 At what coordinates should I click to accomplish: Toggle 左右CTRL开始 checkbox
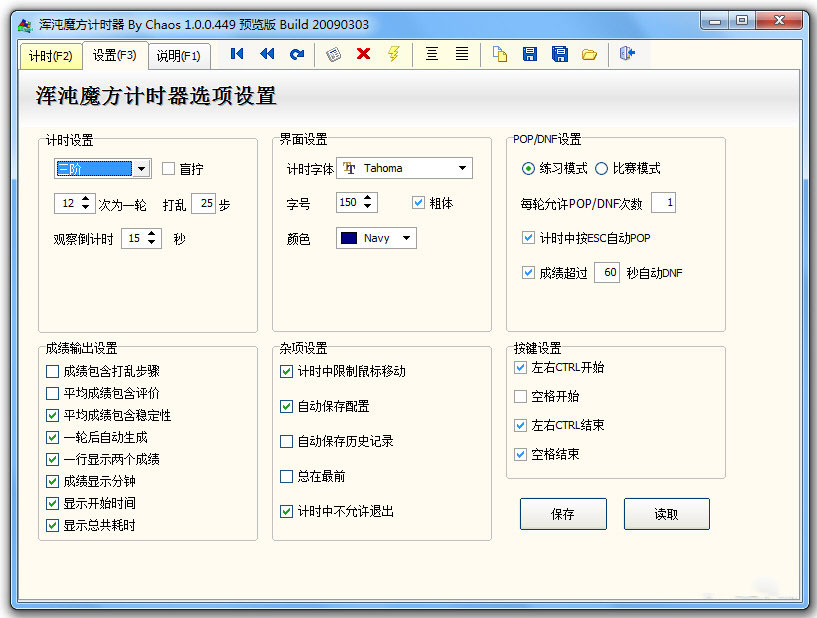pos(520,367)
